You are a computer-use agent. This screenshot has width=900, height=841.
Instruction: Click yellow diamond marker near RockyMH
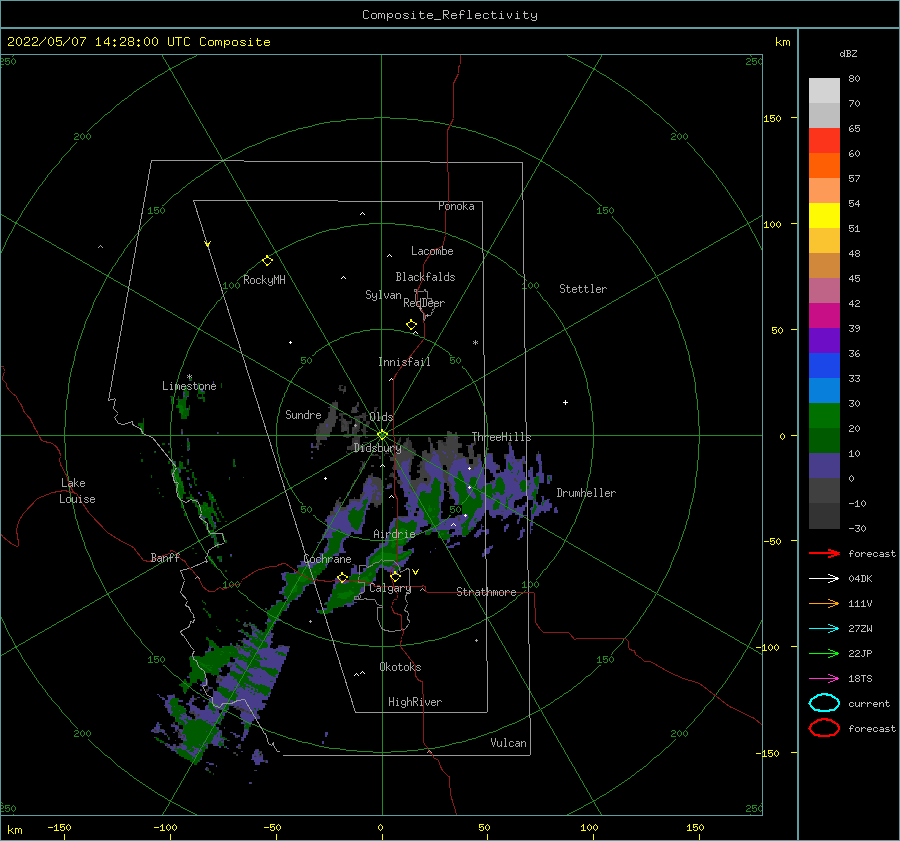tap(267, 261)
